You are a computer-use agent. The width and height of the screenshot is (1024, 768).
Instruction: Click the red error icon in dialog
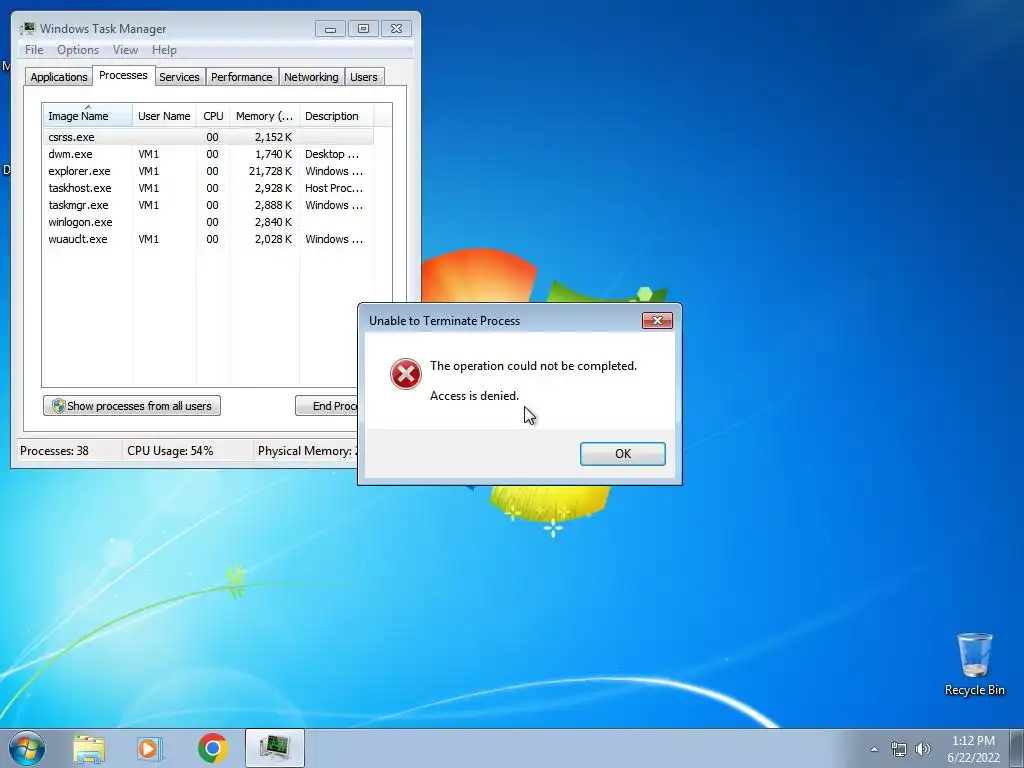tap(406, 374)
